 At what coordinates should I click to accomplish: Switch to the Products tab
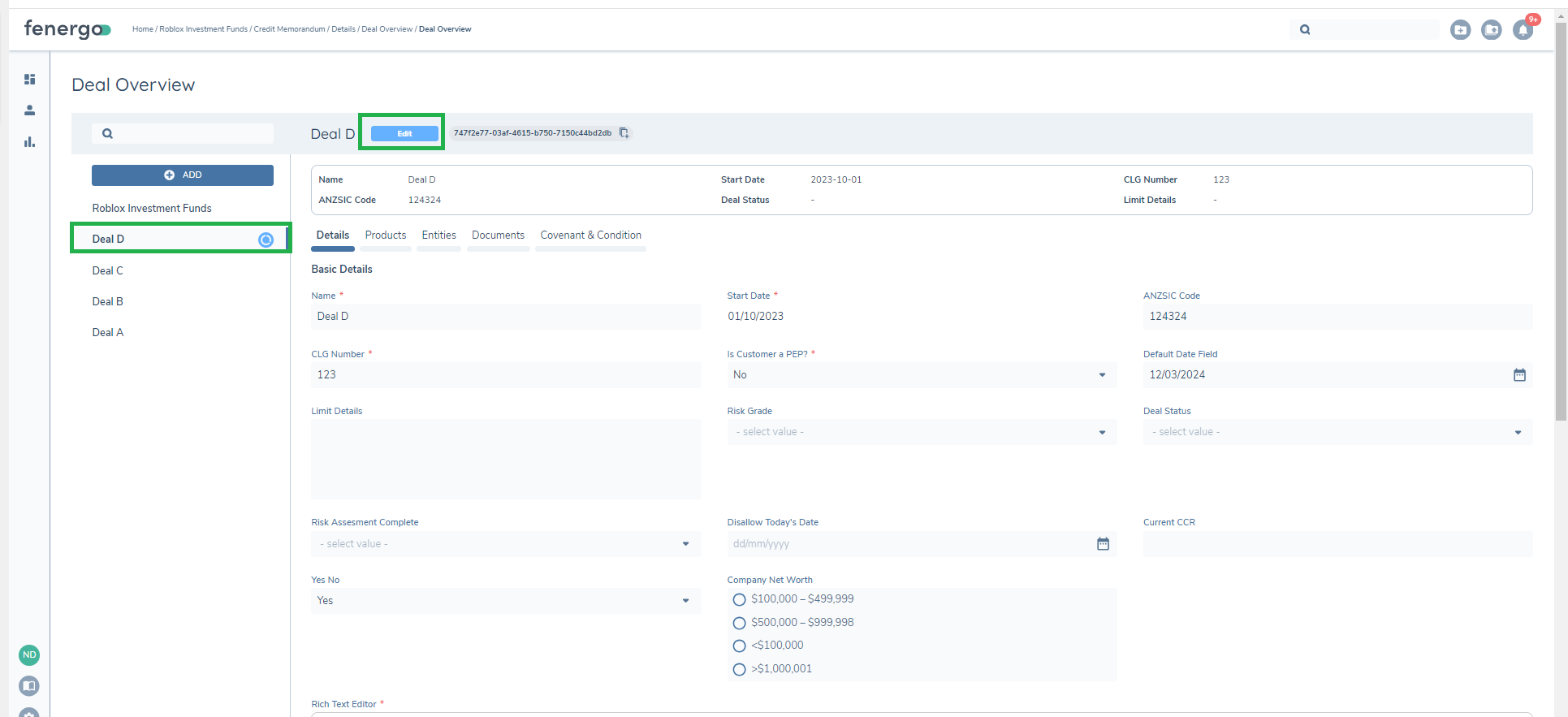(385, 235)
